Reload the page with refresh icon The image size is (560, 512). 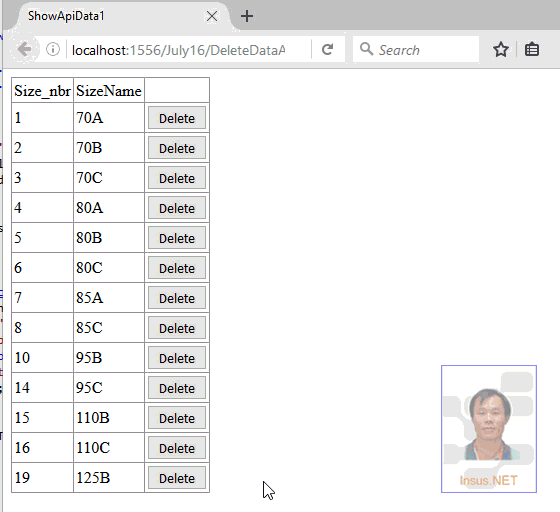point(328,49)
